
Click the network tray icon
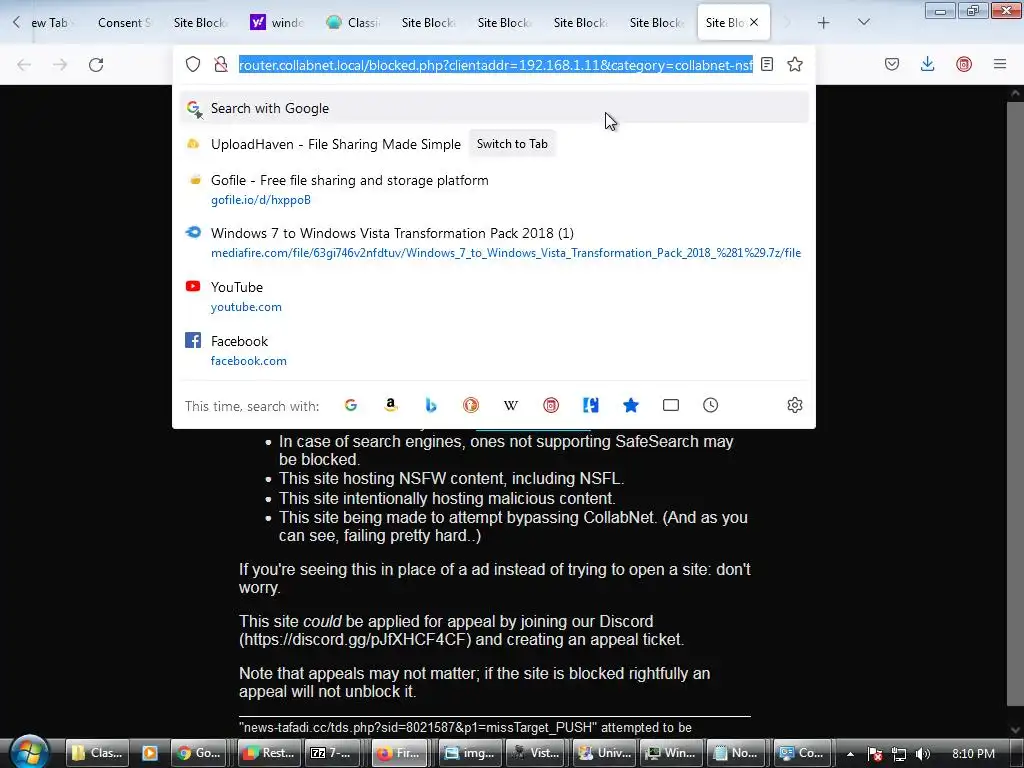tap(899, 754)
